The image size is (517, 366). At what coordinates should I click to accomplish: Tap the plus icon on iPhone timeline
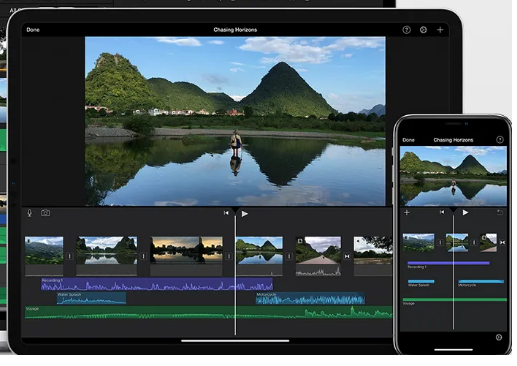click(407, 212)
